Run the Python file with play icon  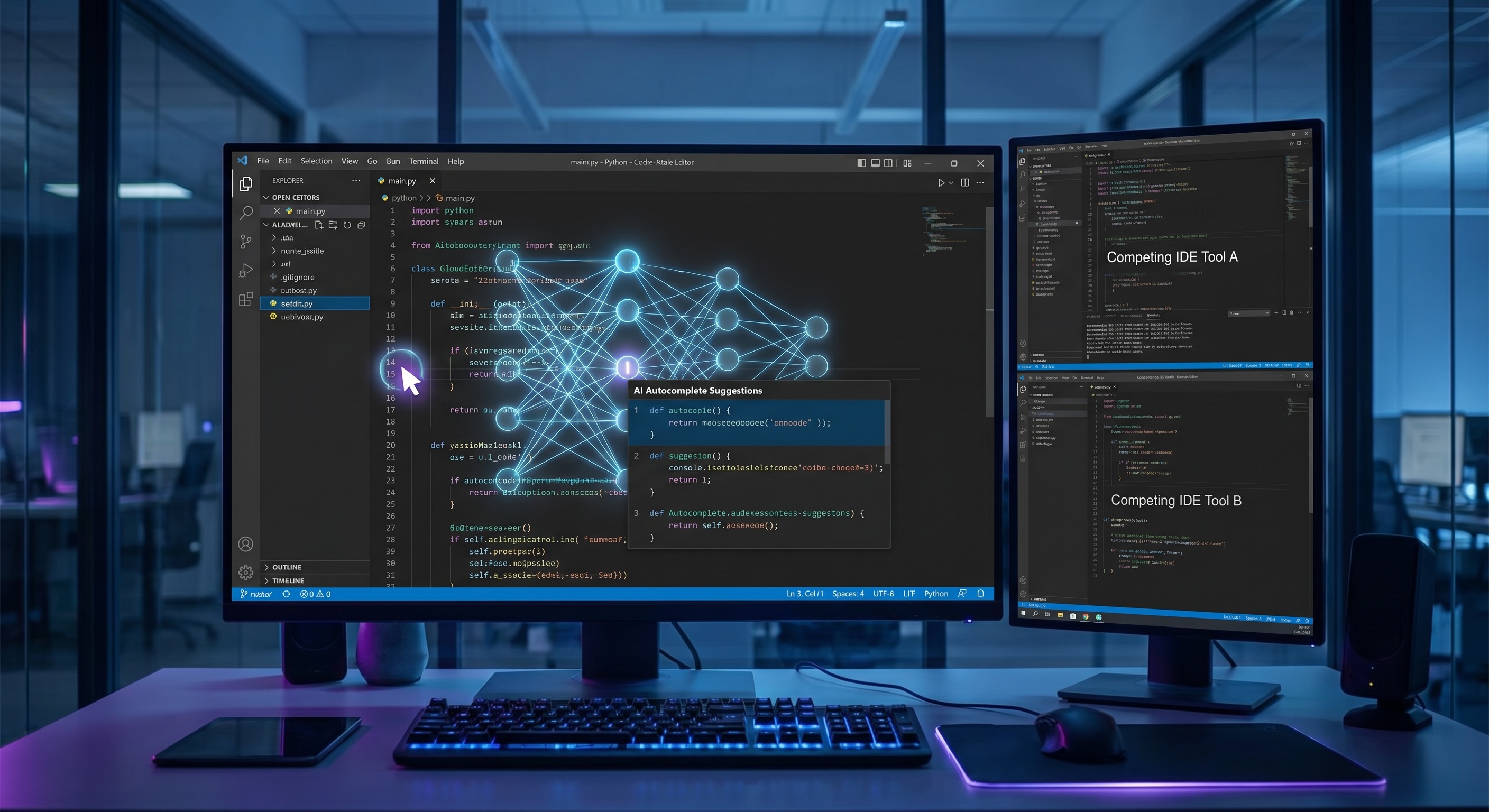tap(941, 182)
